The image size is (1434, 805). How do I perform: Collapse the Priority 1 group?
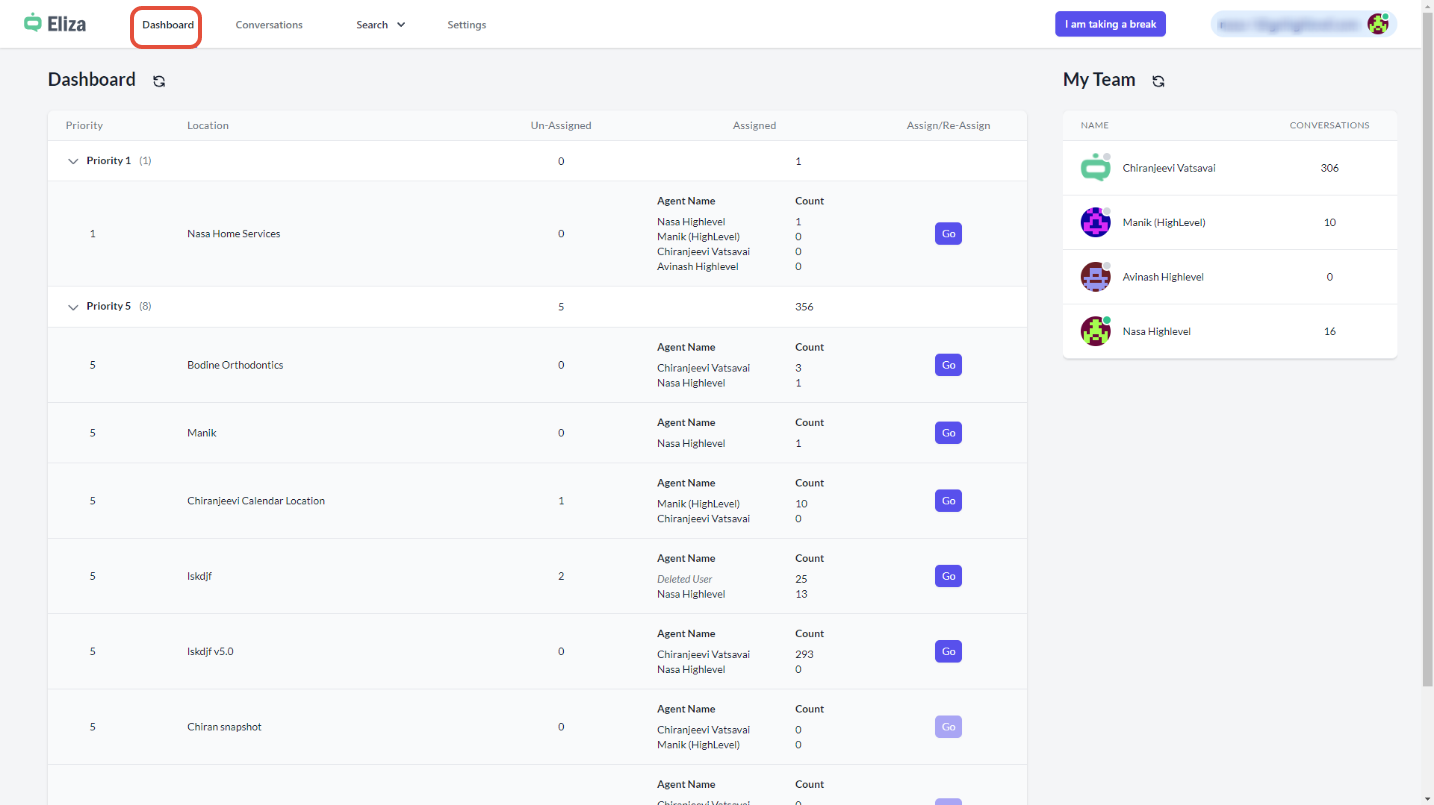coord(73,161)
